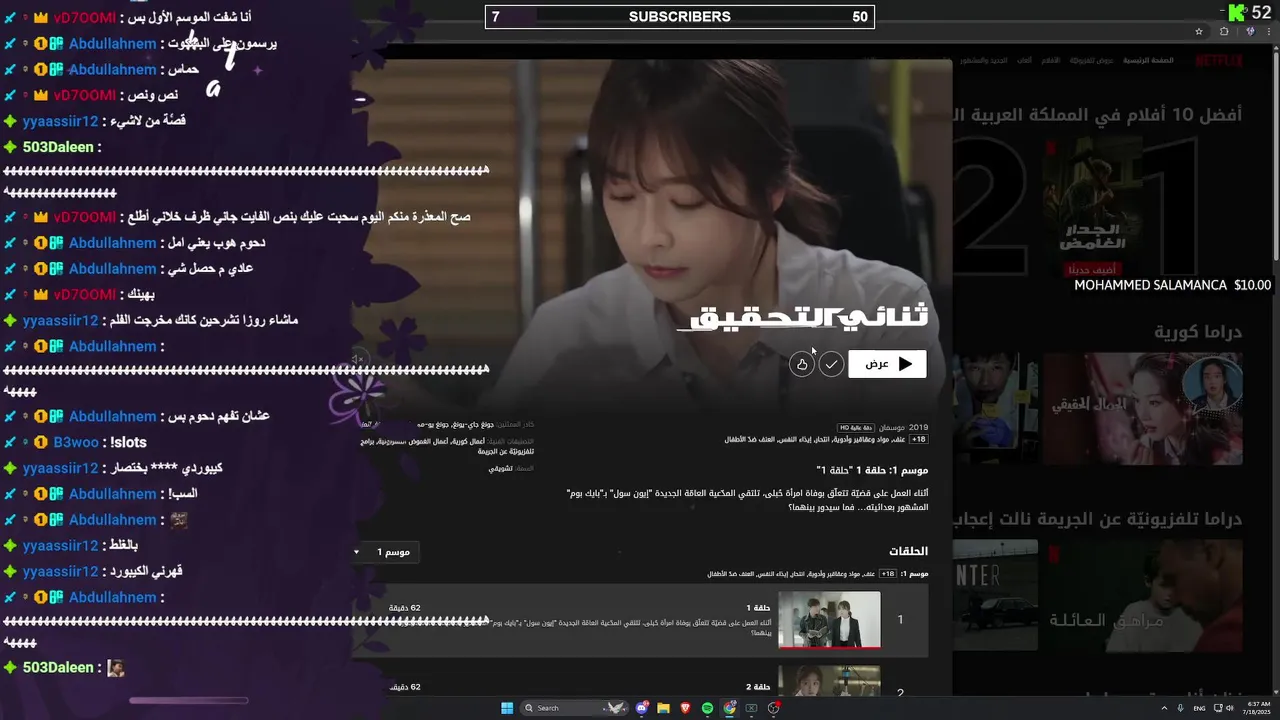The image size is (1280, 720).
Task: Select the حلقة 2 episode thumbnail
Action: 829,681
